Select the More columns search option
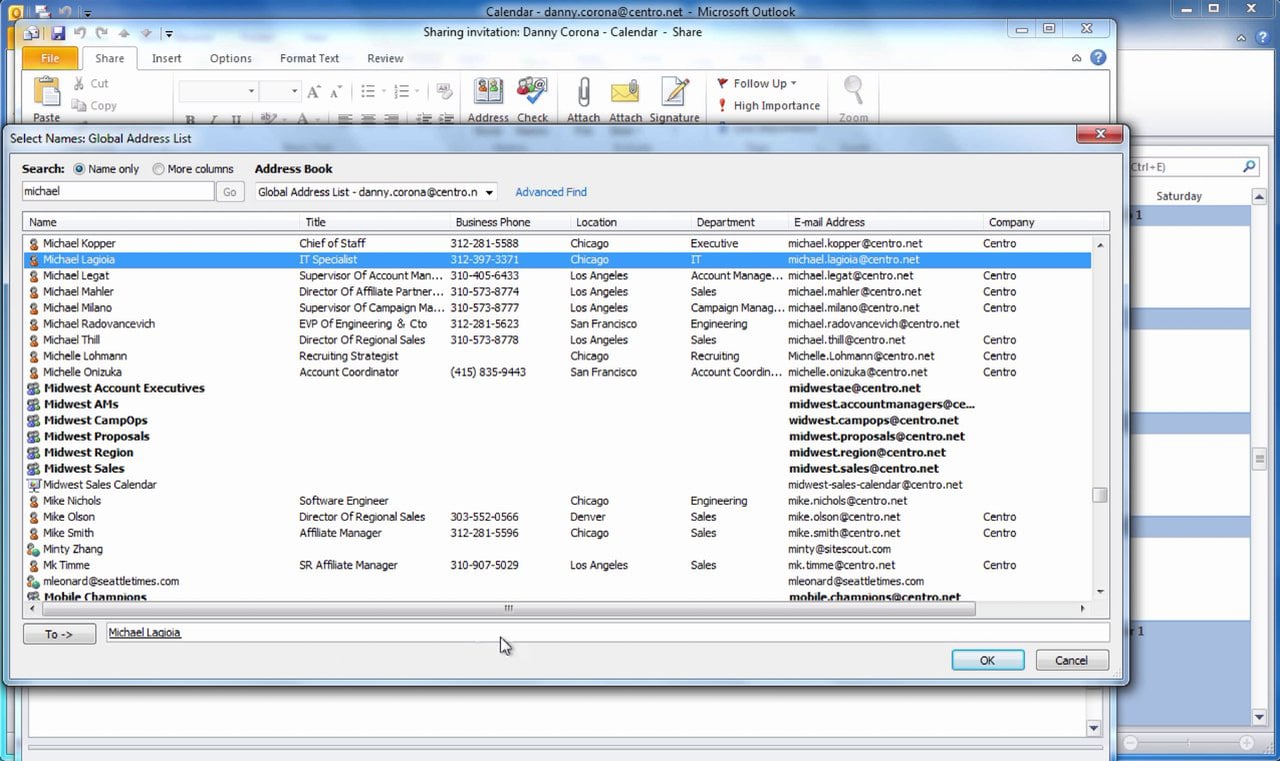The height and width of the screenshot is (761, 1280). pos(158,169)
